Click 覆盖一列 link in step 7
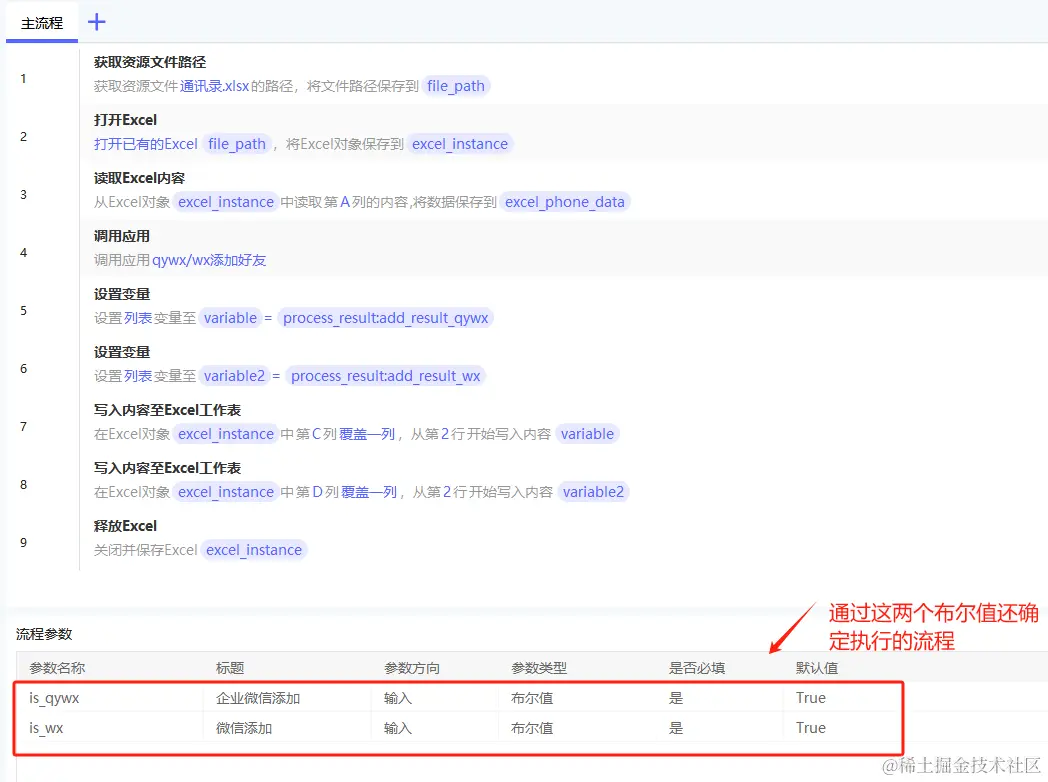Screen dimensions: 1048x782 367,434
